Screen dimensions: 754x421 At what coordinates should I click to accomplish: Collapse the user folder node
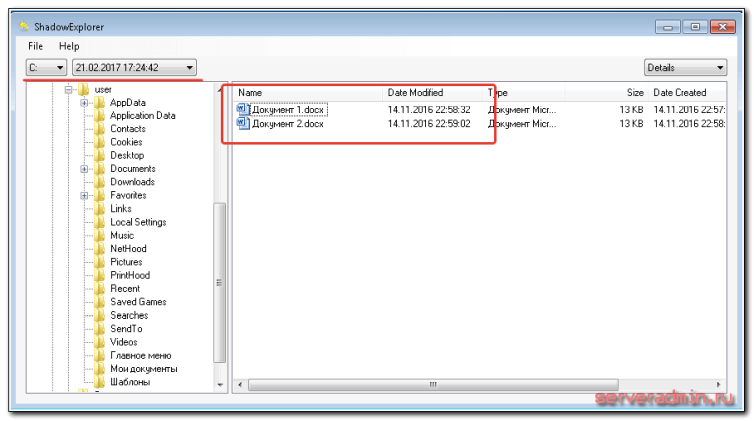click(x=68, y=89)
